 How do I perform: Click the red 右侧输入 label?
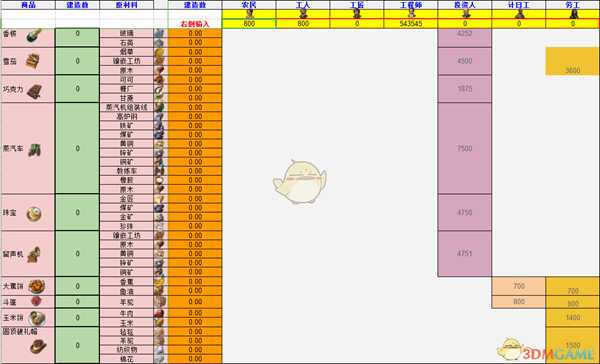[x=195, y=24]
